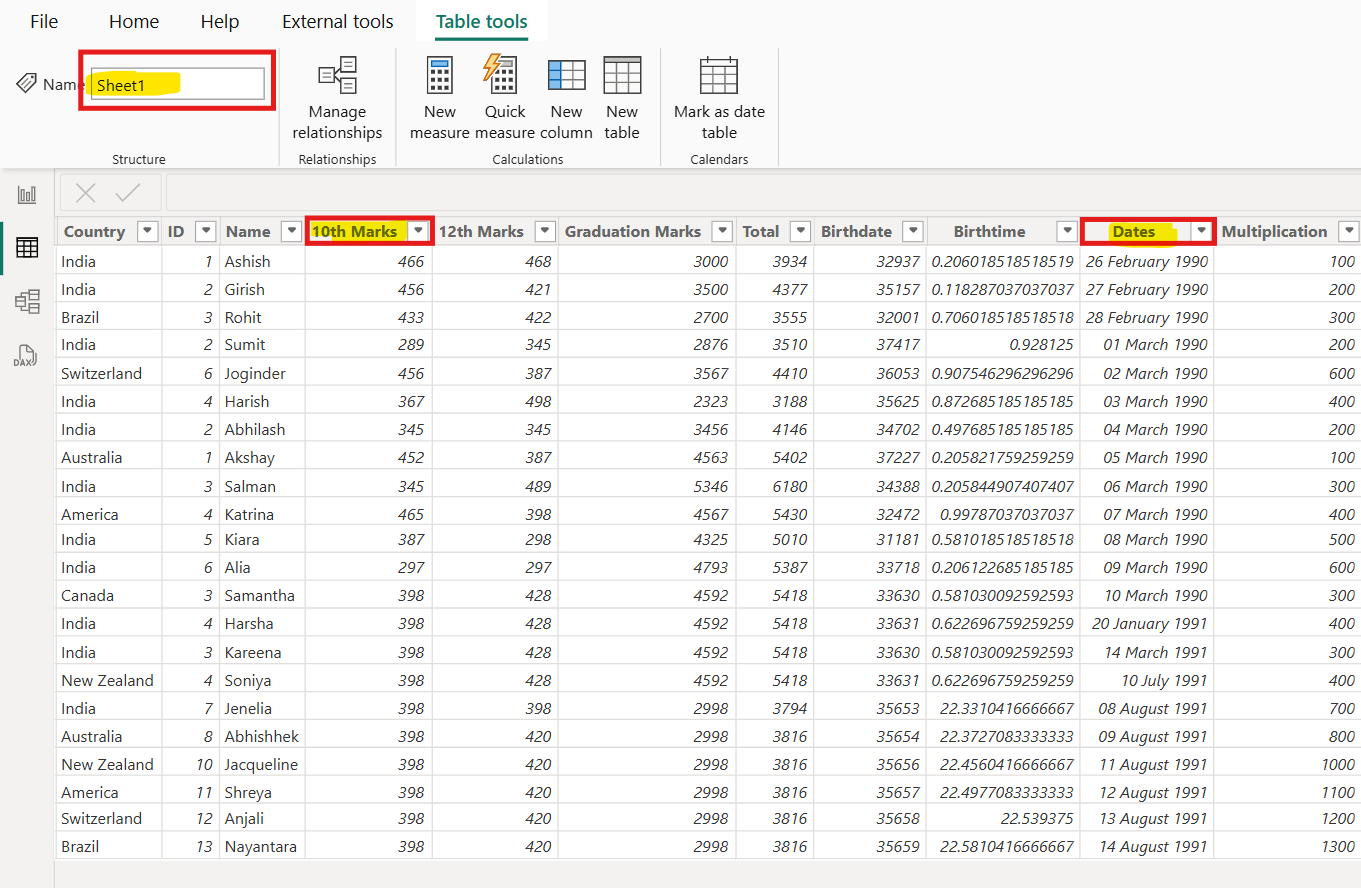This screenshot has width=1361, height=888.
Task: Select the Sheet1 table name field
Action: point(176,84)
